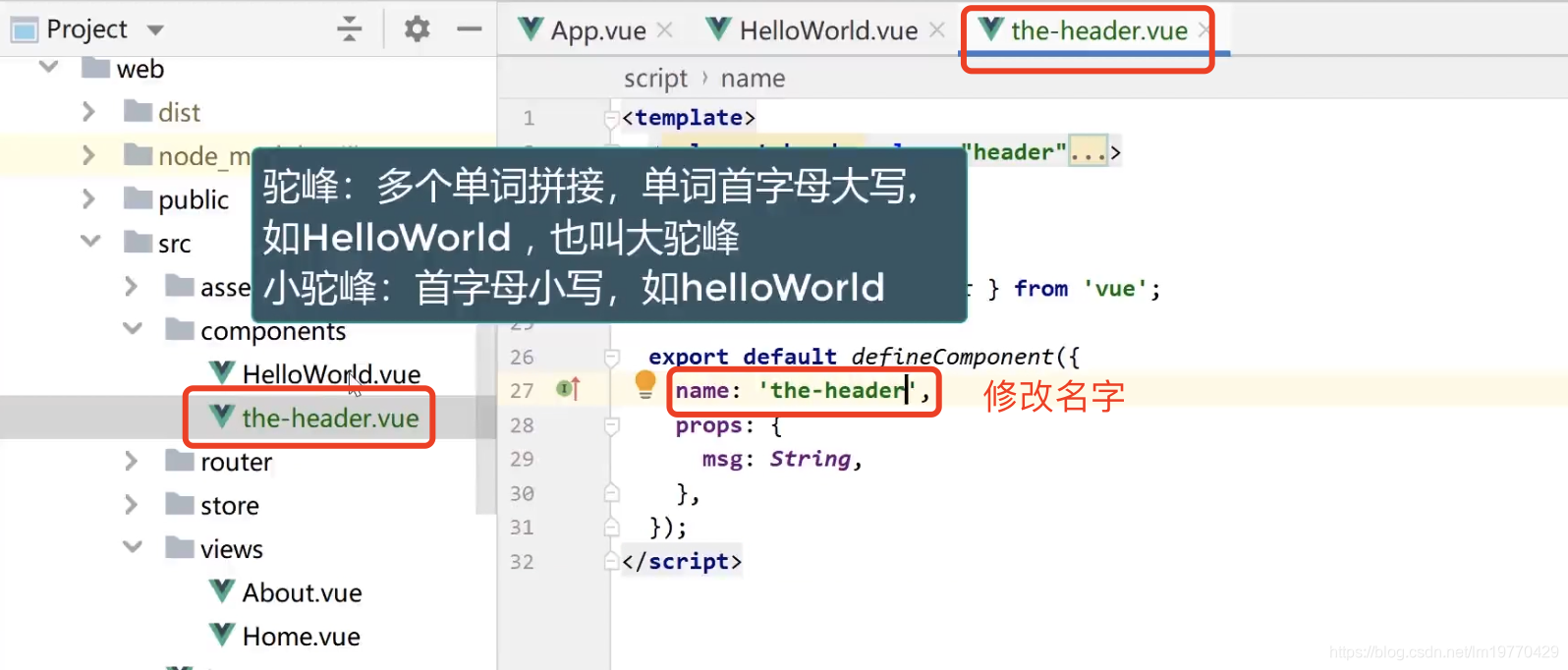Fold the template tag at line 1
The width and height of the screenshot is (1568, 670).
(x=611, y=118)
